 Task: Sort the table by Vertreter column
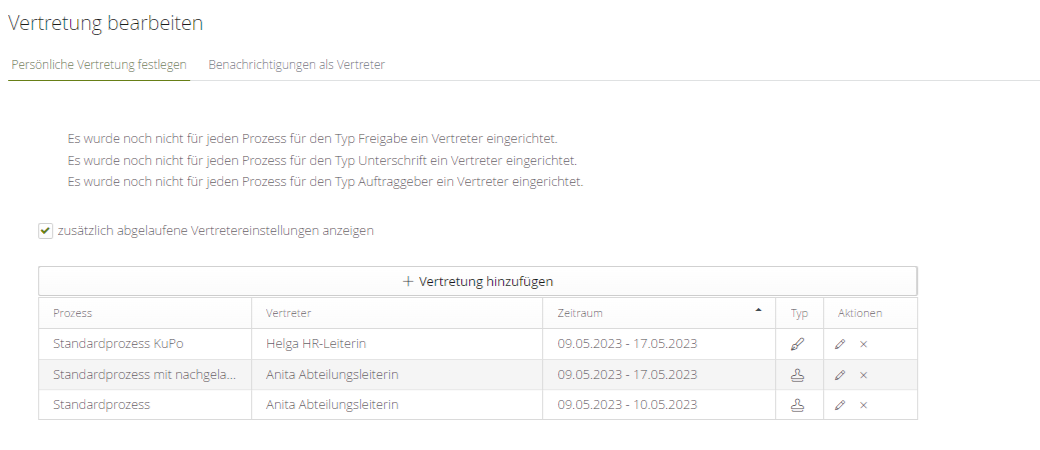coord(289,313)
